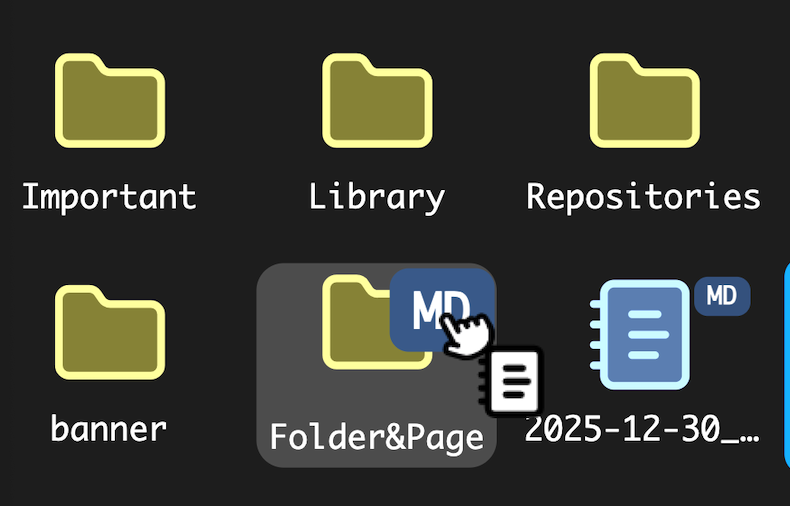Select the "Library" name label

377,198
